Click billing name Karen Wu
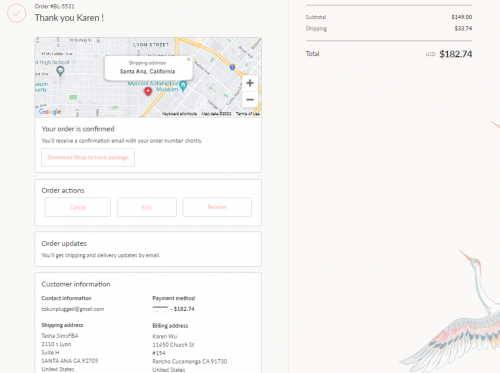This screenshot has height=373, width=500. (165, 336)
